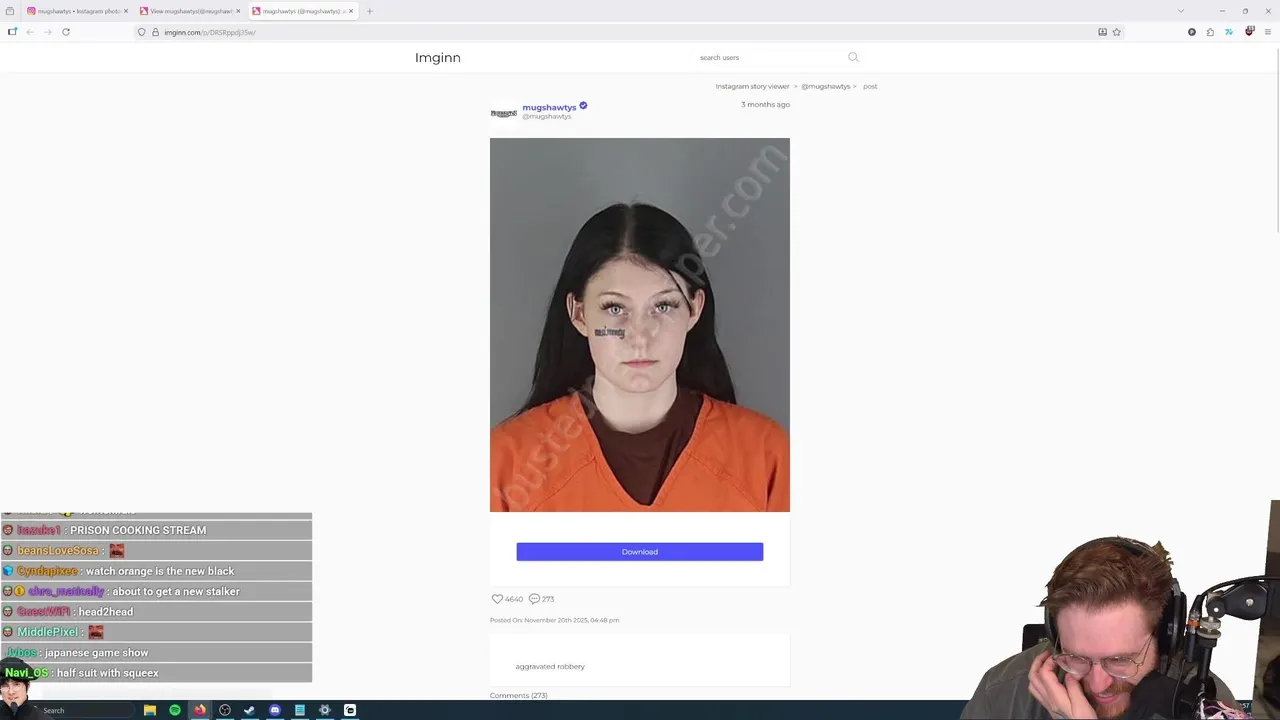The image size is (1280, 720).
Task: Click beansLoveSosa's emote in chat
Action: coord(117,551)
